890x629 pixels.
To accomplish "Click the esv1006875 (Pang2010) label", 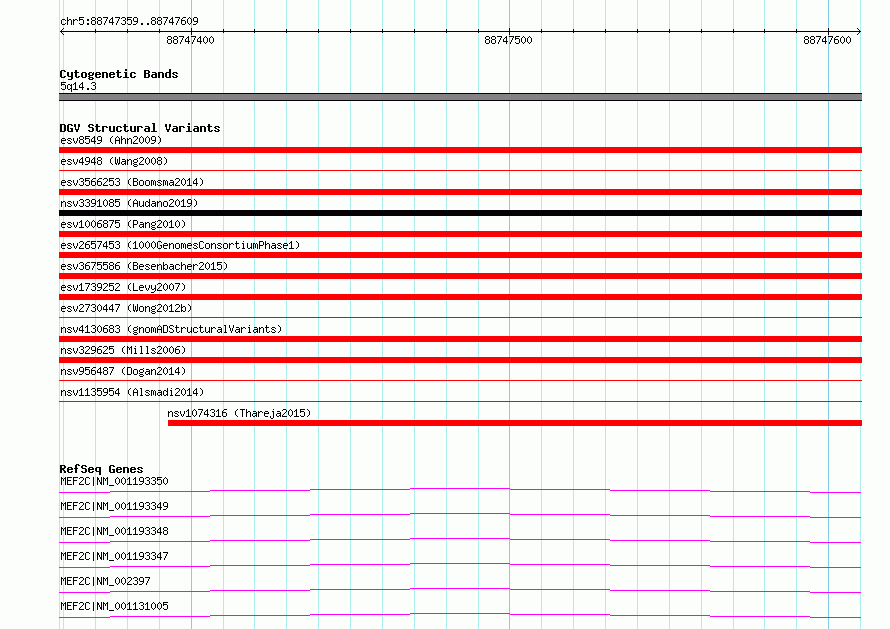I will [123, 224].
